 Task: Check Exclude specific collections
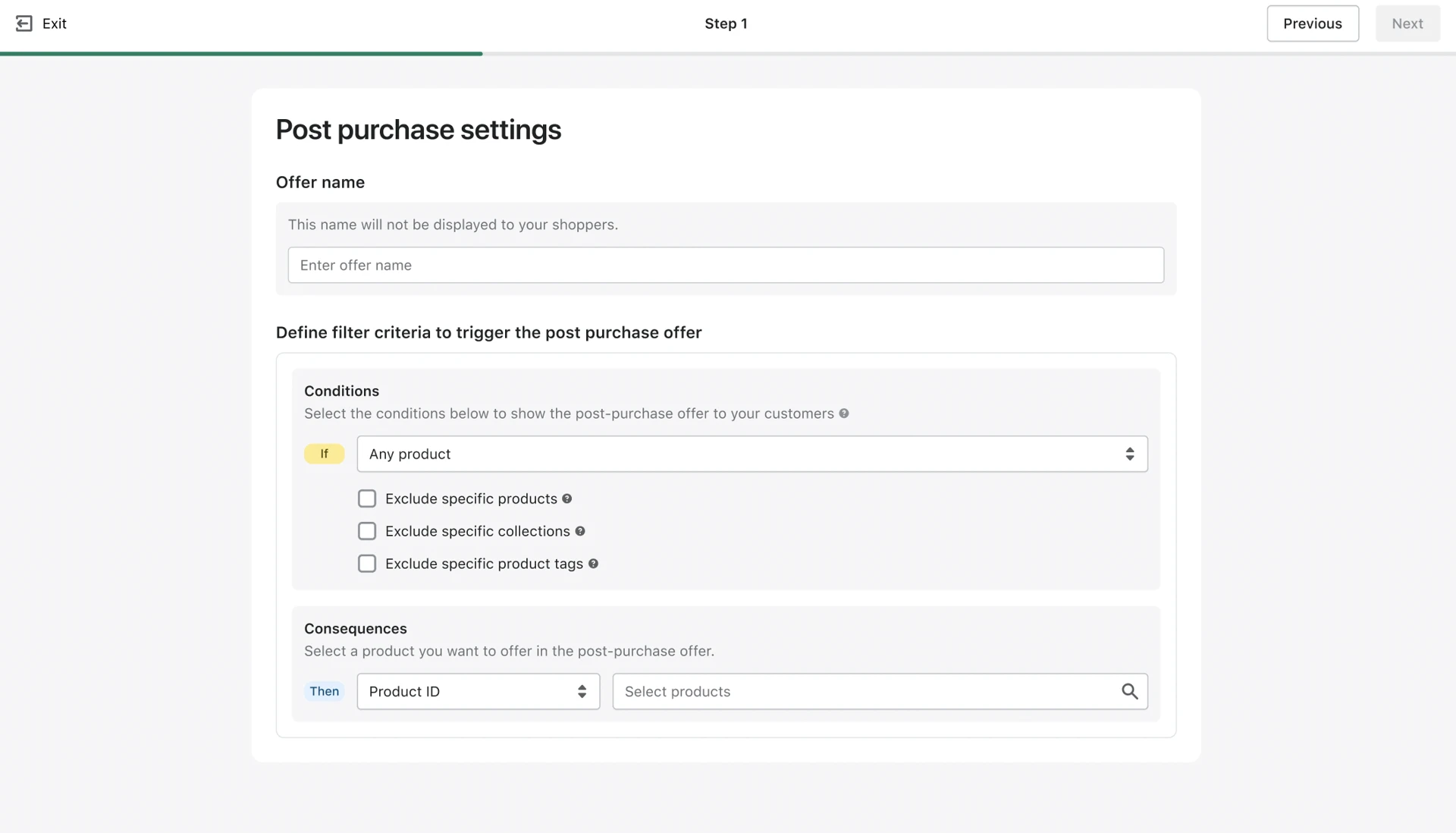click(367, 531)
